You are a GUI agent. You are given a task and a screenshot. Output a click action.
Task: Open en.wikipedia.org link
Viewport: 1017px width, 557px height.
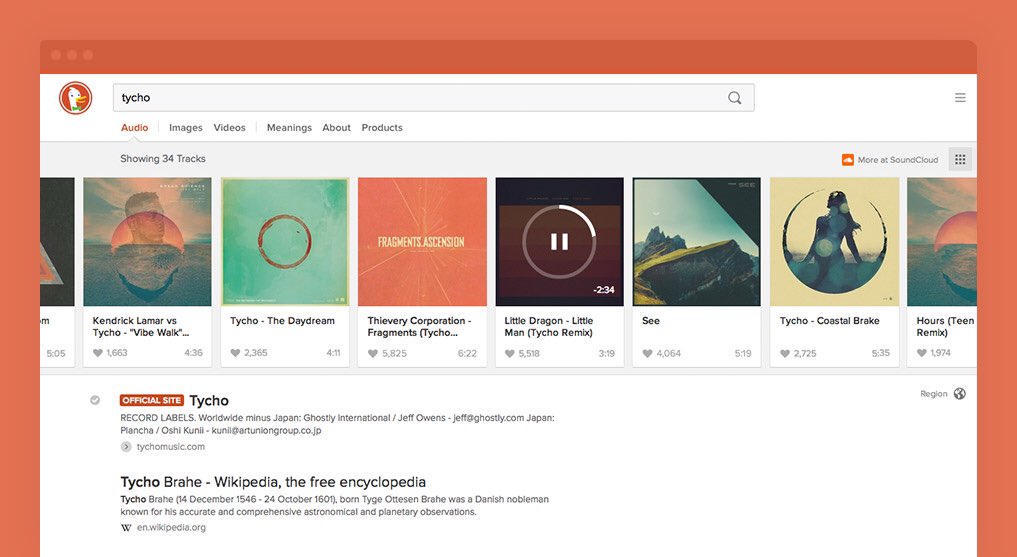[x=171, y=528]
